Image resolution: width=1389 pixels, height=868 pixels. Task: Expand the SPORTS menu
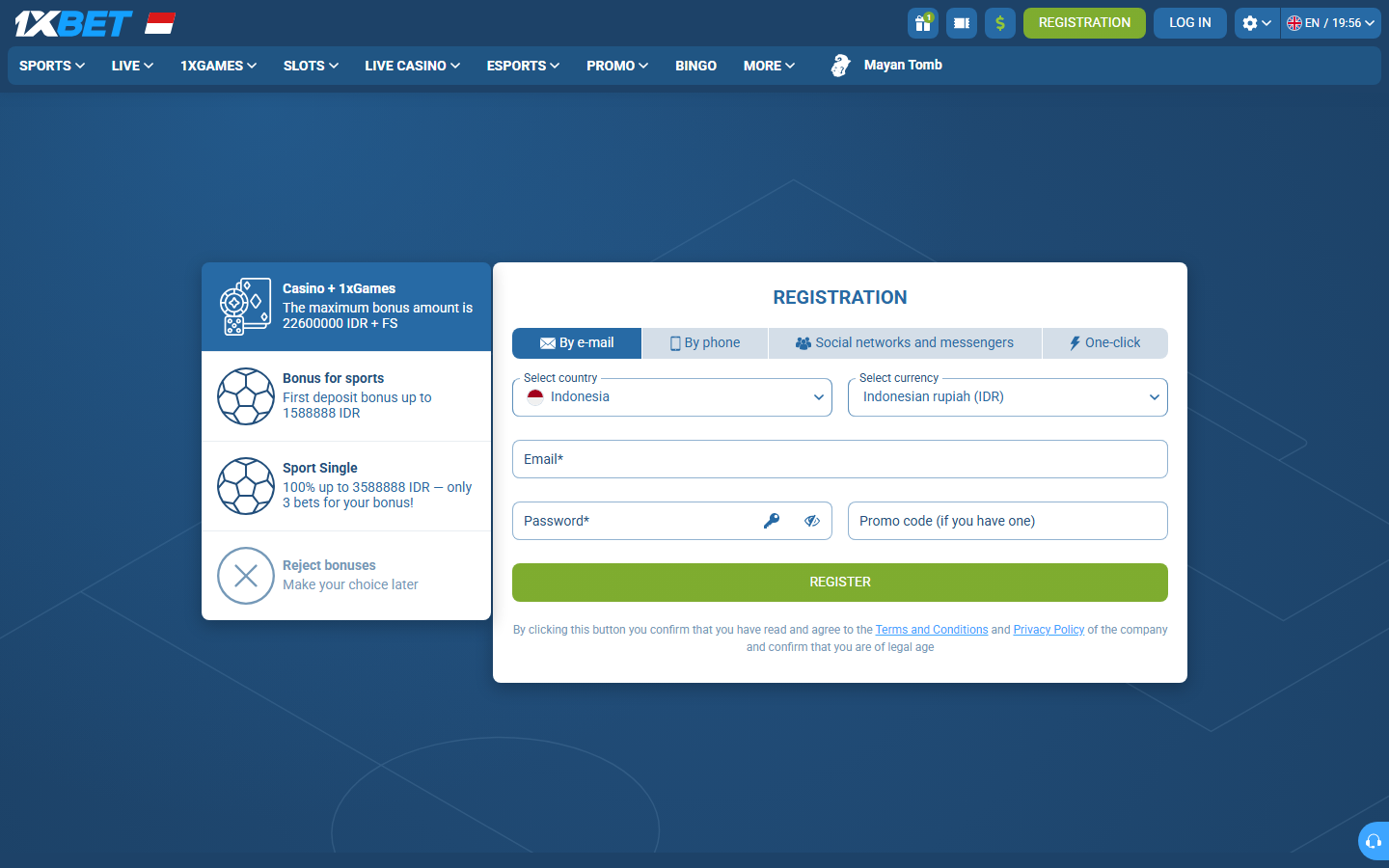(x=52, y=66)
